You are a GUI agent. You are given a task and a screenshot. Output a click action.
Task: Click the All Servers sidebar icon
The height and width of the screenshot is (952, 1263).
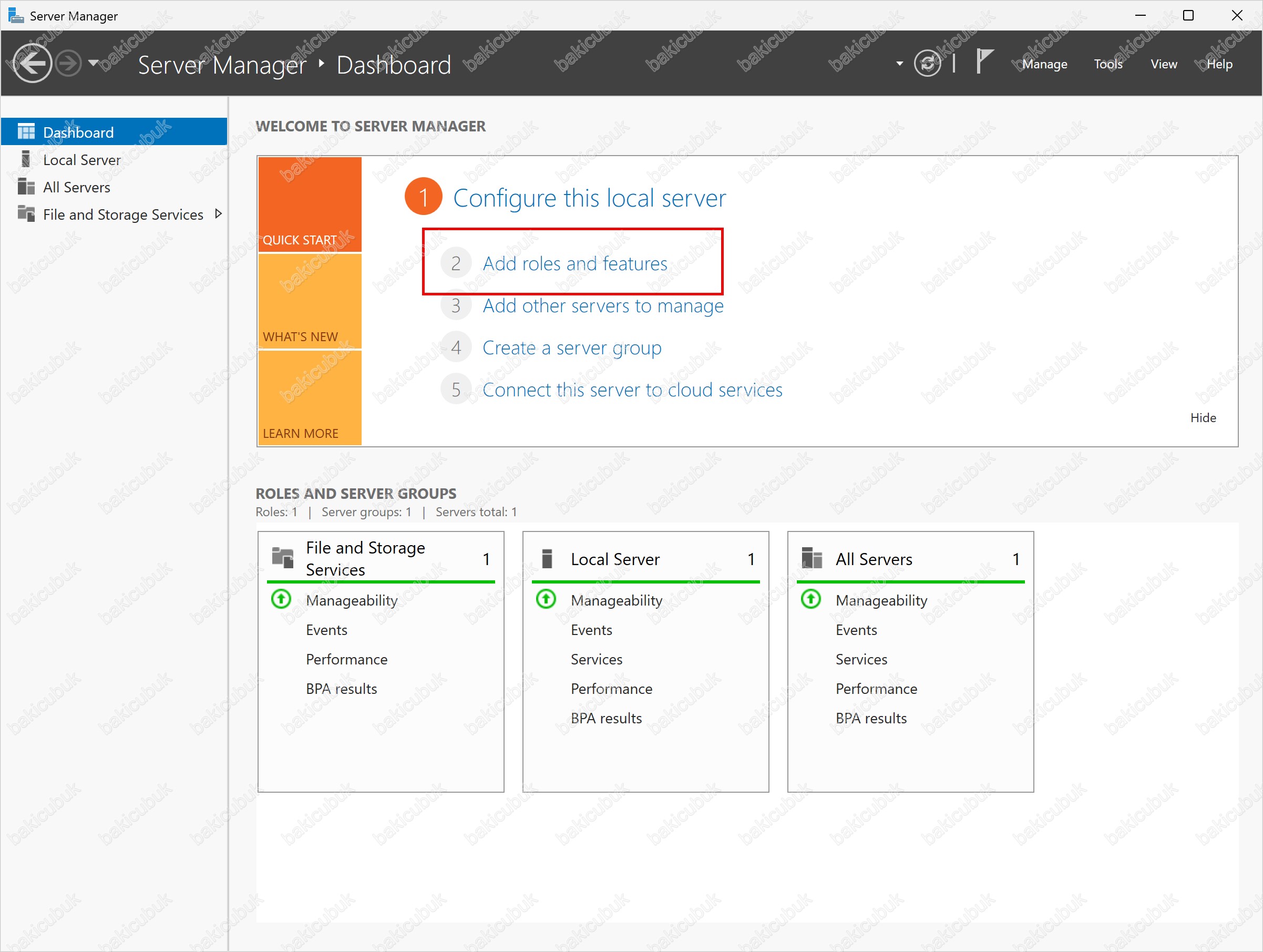(x=26, y=187)
